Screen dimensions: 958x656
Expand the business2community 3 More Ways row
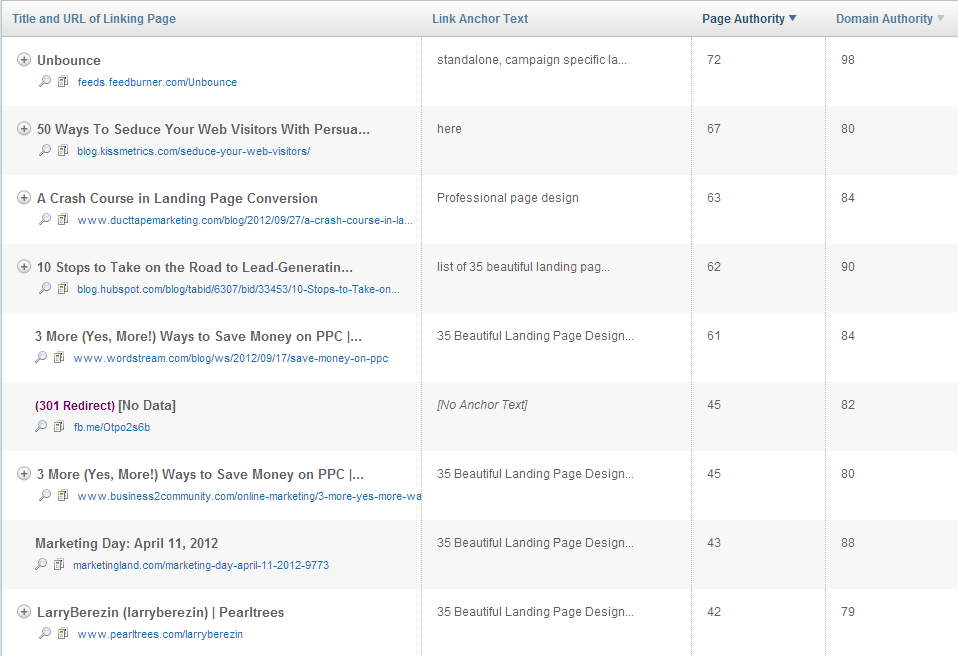(24, 473)
